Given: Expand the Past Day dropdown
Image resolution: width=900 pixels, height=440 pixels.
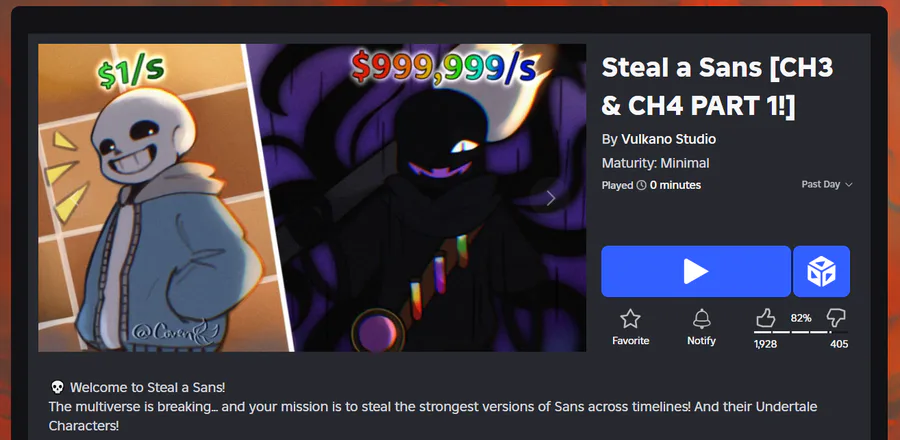Looking at the screenshot, I should 827,185.
